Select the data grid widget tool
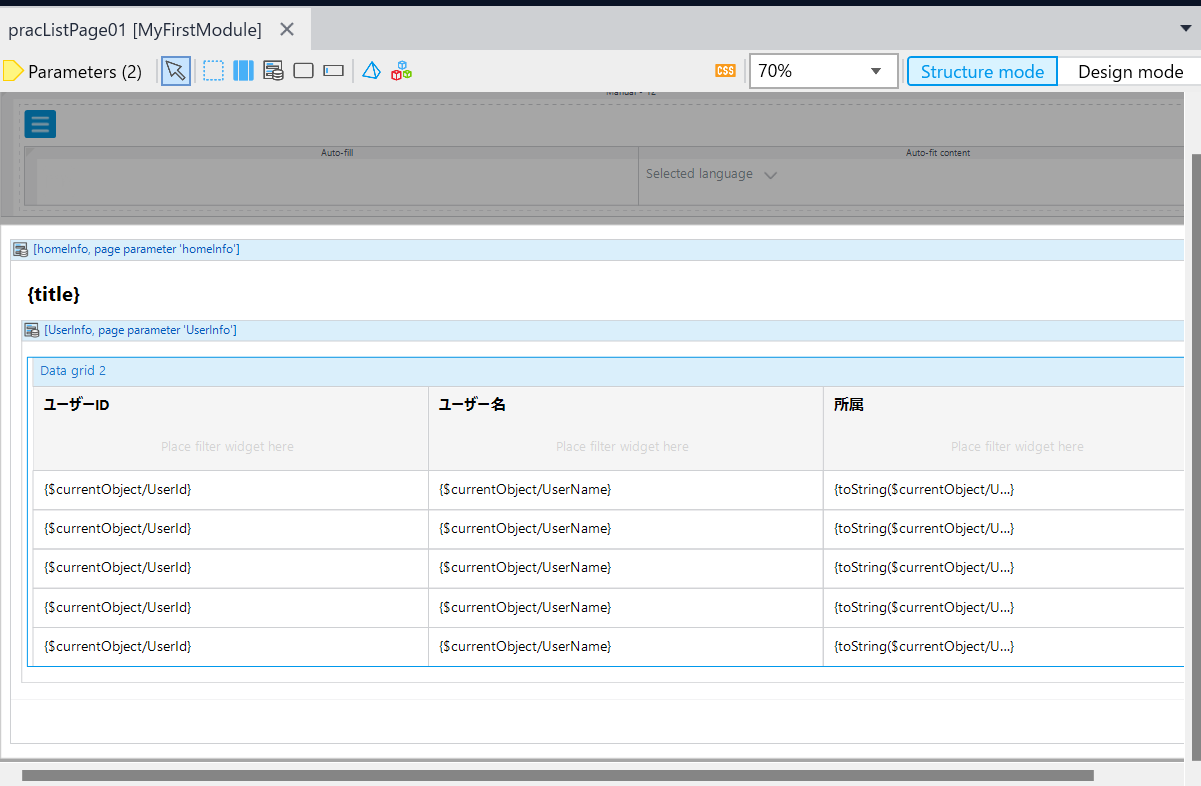1201x786 pixels. pos(272,70)
